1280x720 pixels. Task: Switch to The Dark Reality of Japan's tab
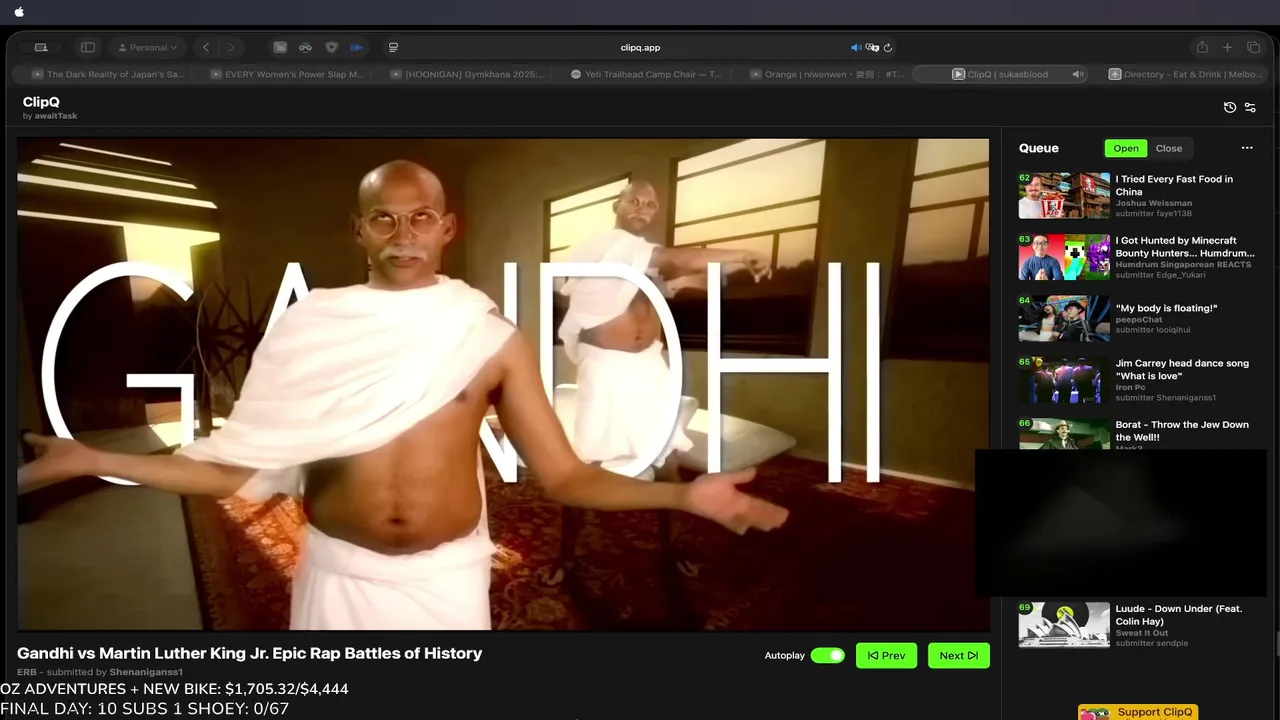(108, 74)
